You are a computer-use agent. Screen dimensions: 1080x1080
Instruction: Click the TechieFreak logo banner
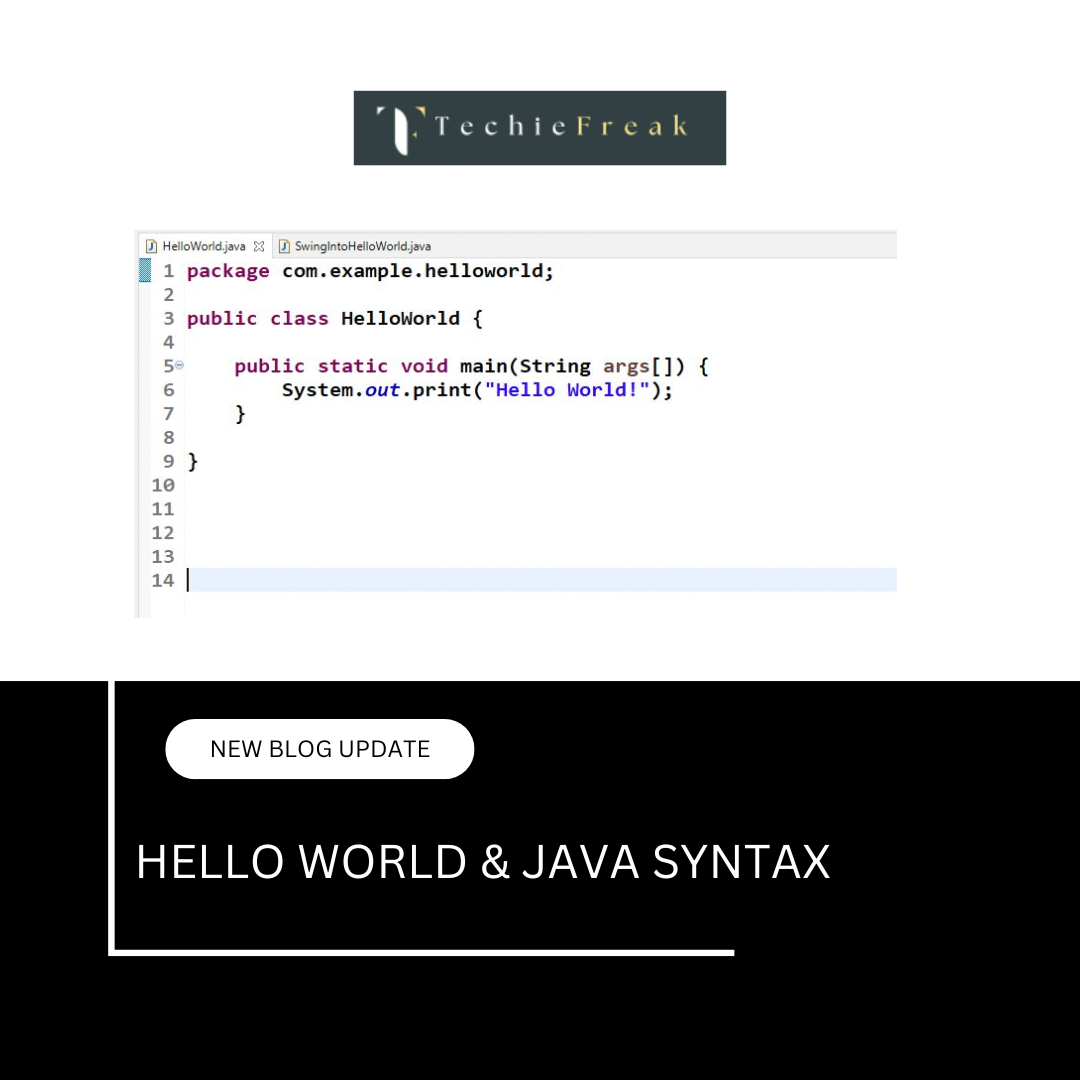(539, 128)
